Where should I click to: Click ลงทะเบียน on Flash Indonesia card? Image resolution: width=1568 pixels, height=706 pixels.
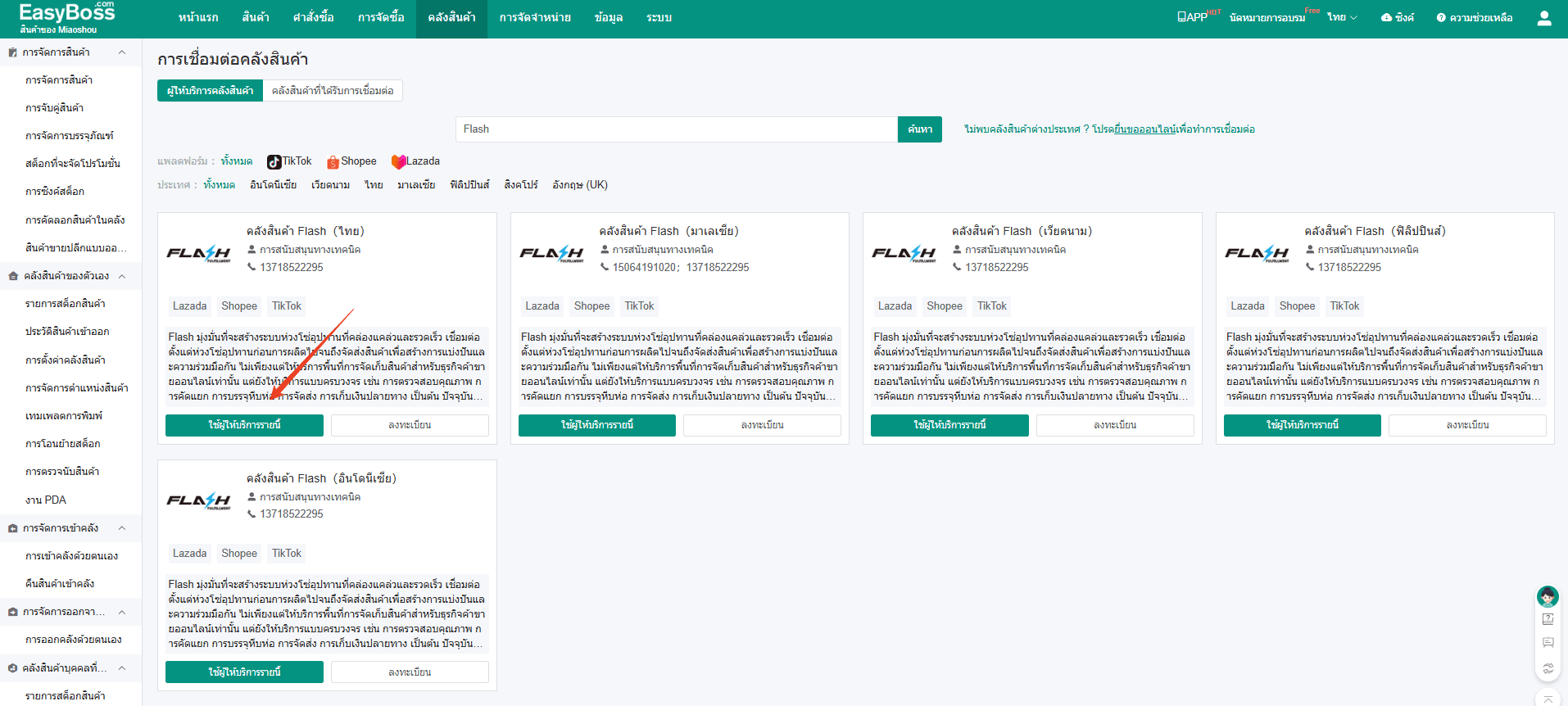click(x=410, y=672)
